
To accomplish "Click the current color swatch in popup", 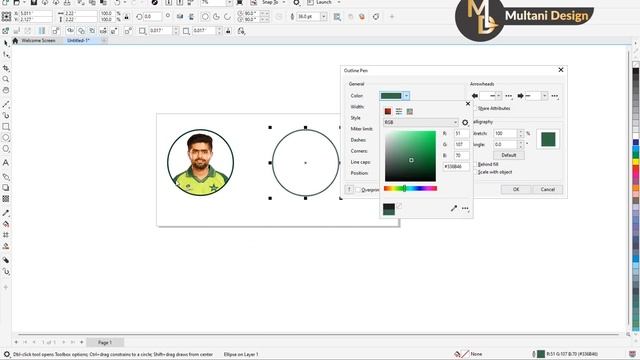I will 389,209.
